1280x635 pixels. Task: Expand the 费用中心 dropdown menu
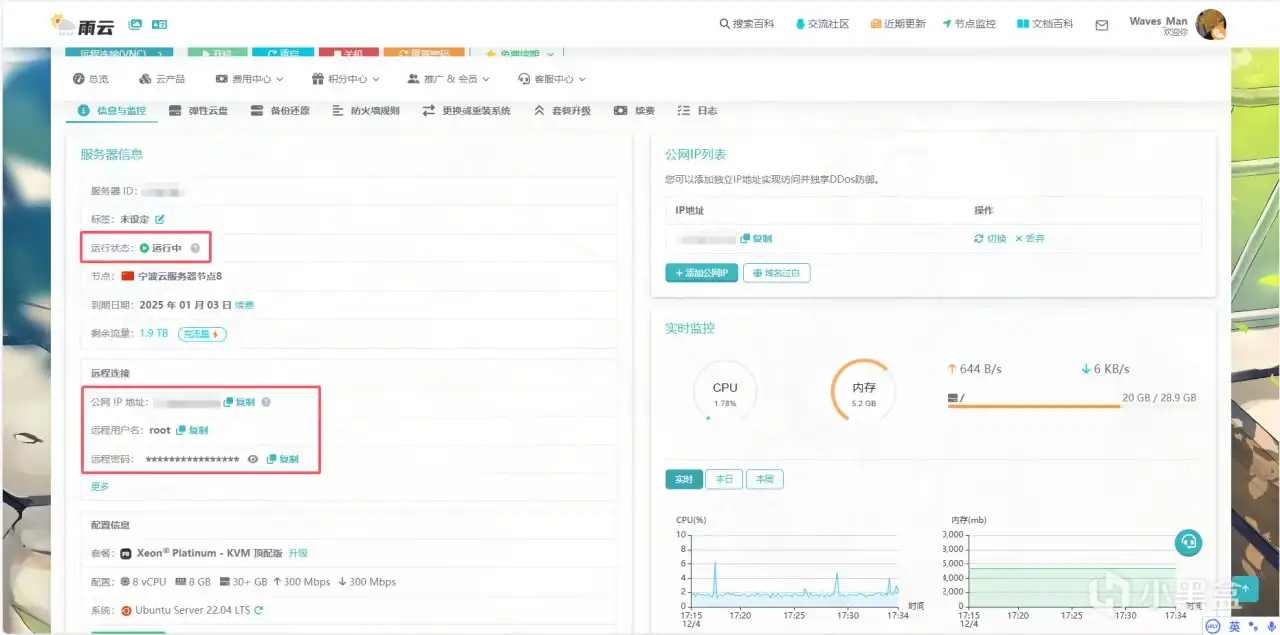pos(250,79)
